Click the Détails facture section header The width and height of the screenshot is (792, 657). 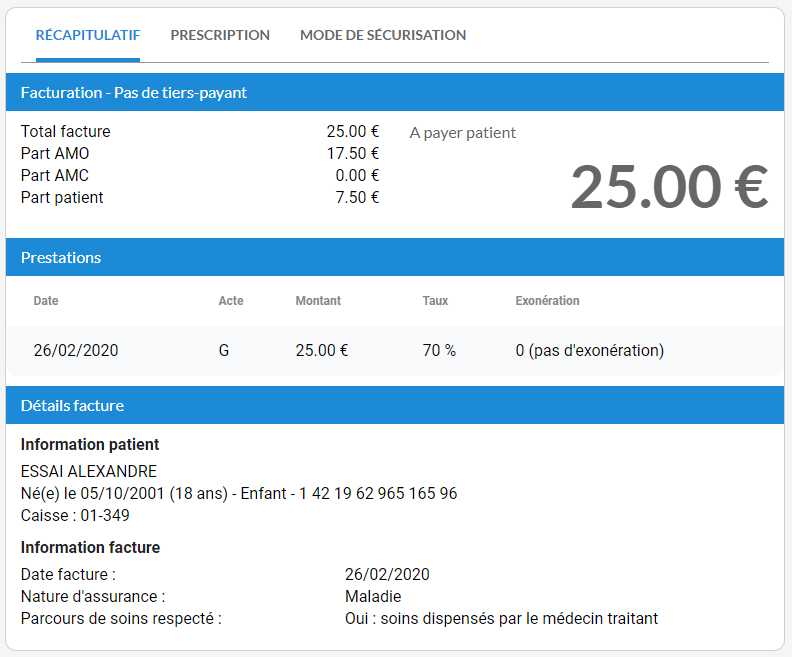pos(72,405)
